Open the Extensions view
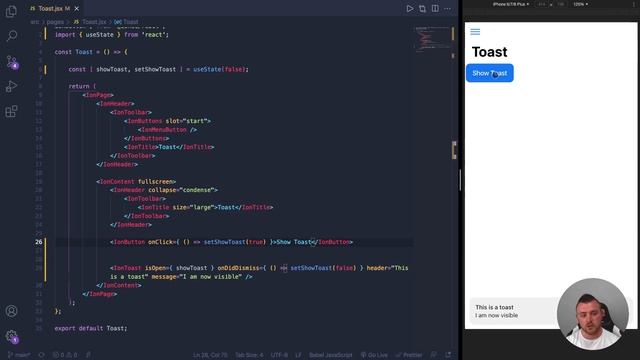Image resolution: width=640 pixels, height=360 pixels. click(x=11, y=111)
